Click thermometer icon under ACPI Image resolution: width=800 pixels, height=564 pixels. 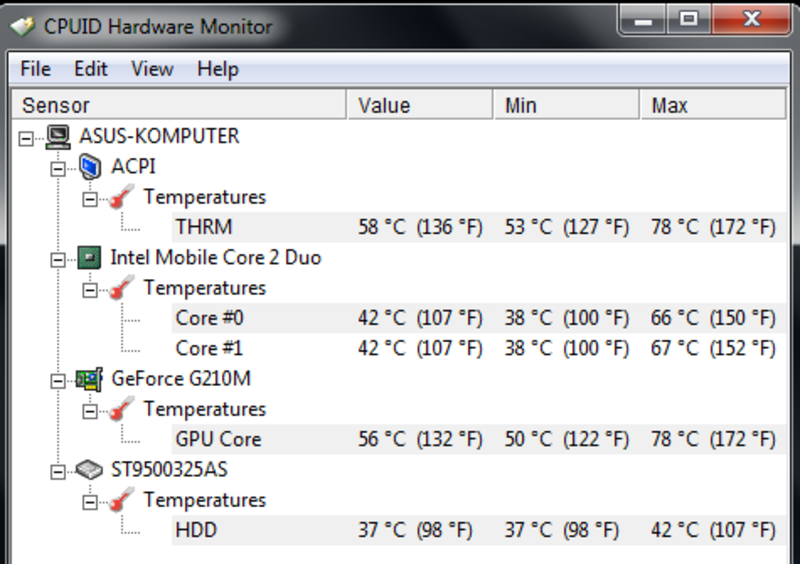tap(121, 197)
